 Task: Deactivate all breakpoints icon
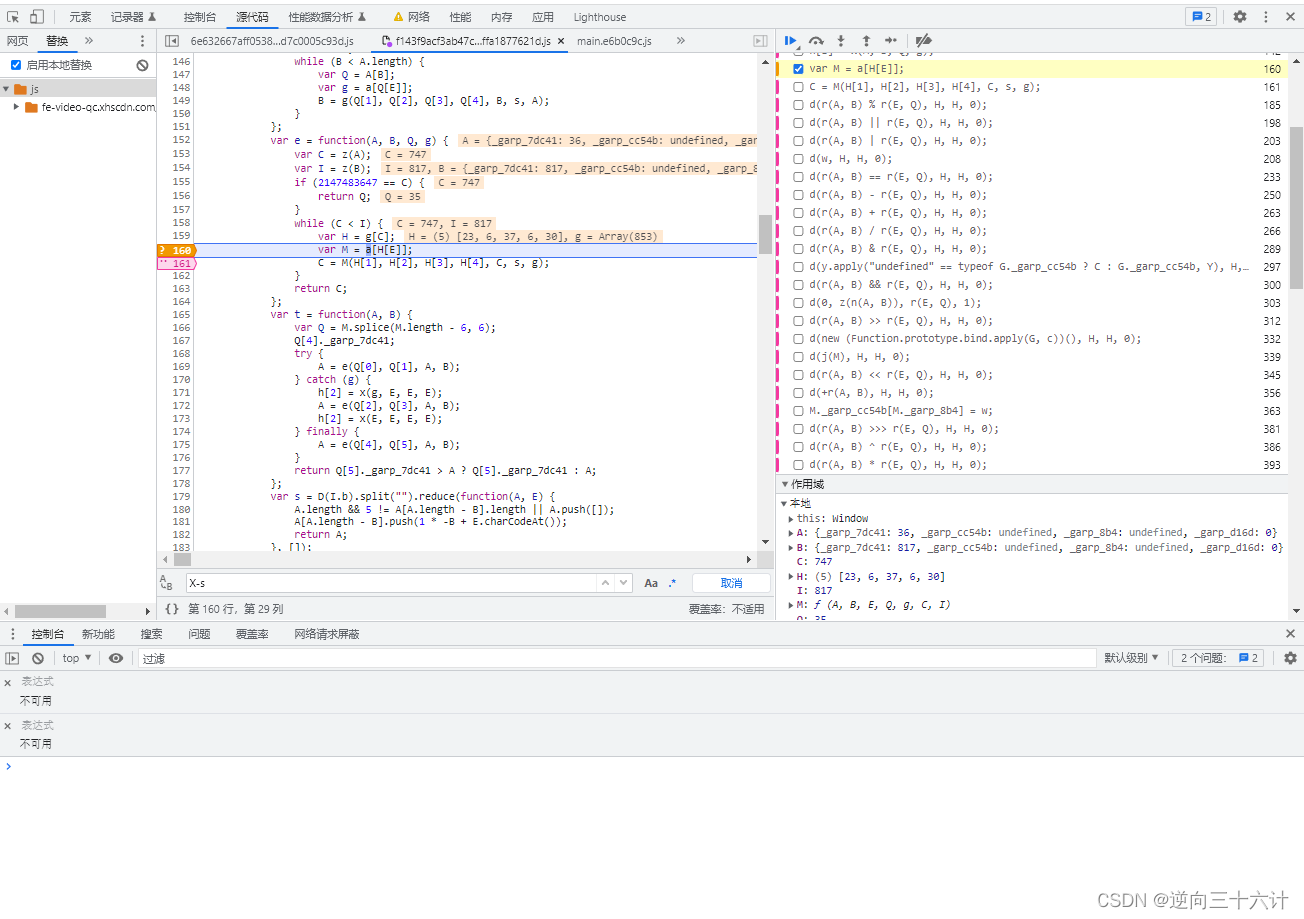[924, 41]
